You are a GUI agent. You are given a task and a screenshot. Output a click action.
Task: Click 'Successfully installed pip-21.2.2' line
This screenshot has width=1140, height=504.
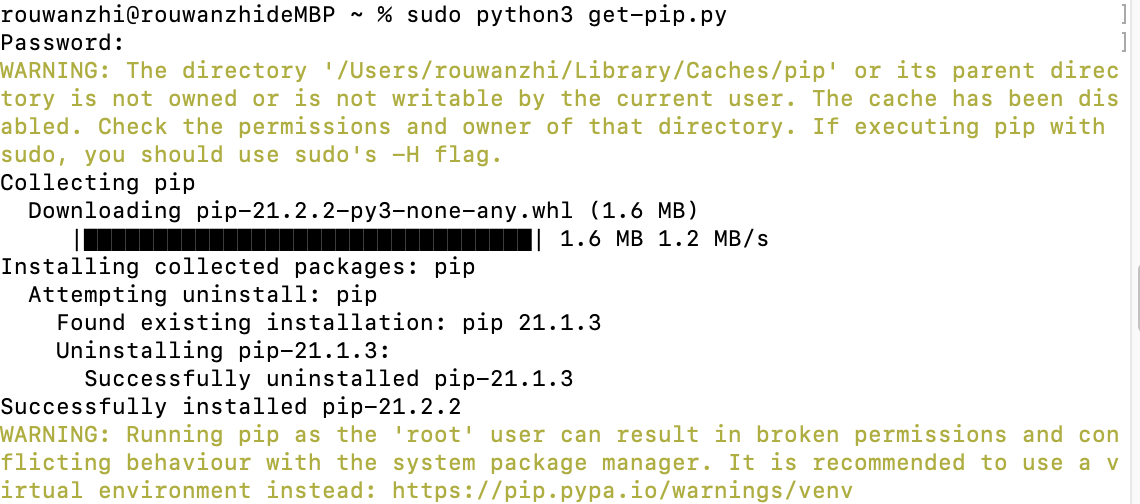pyautogui.click(x=230, y=407)
